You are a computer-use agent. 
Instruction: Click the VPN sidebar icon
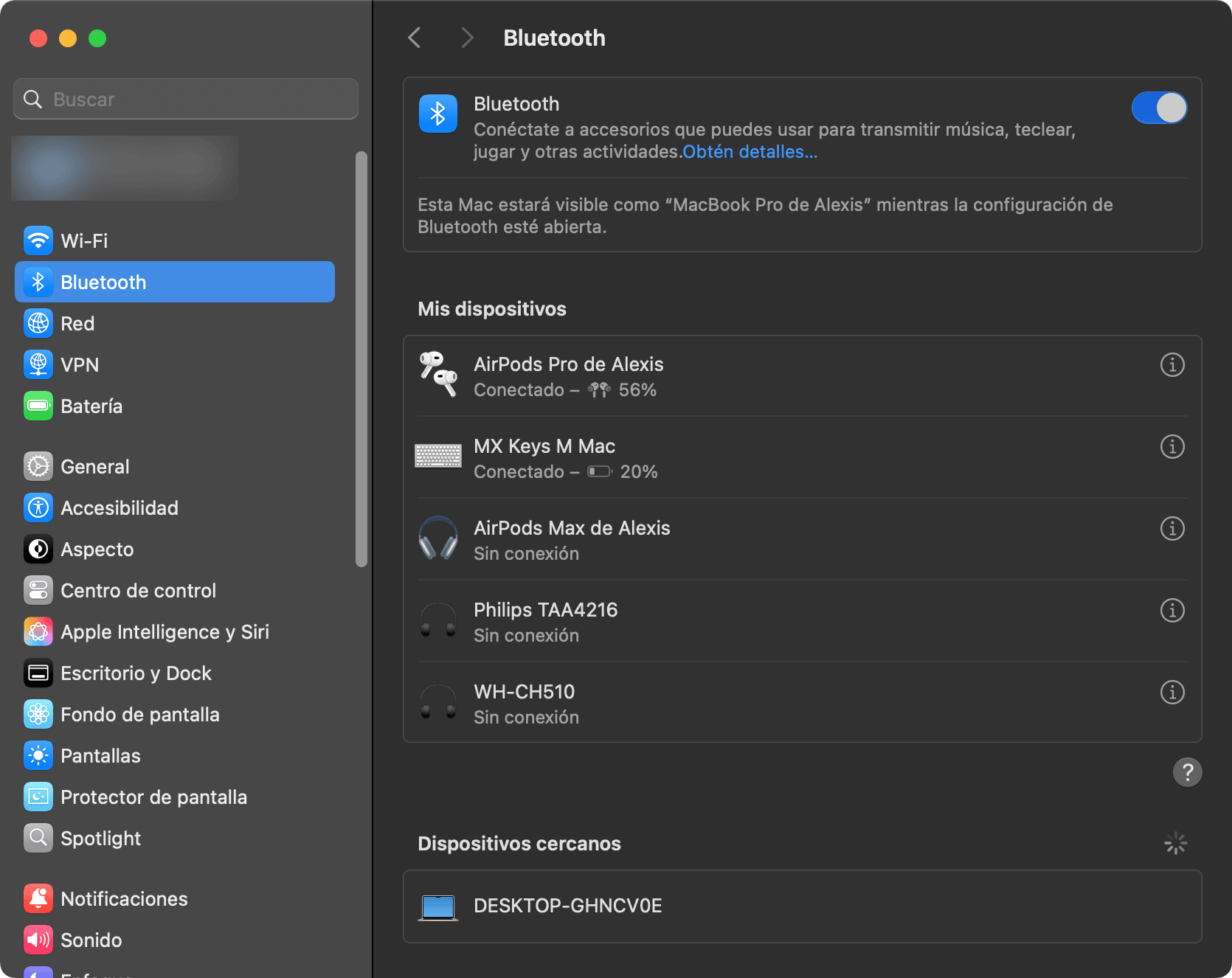[x=38, y=364]
